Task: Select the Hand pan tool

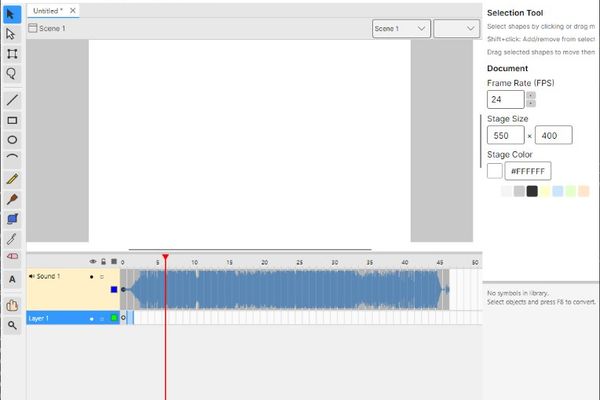Action: (x=12, y=305)
